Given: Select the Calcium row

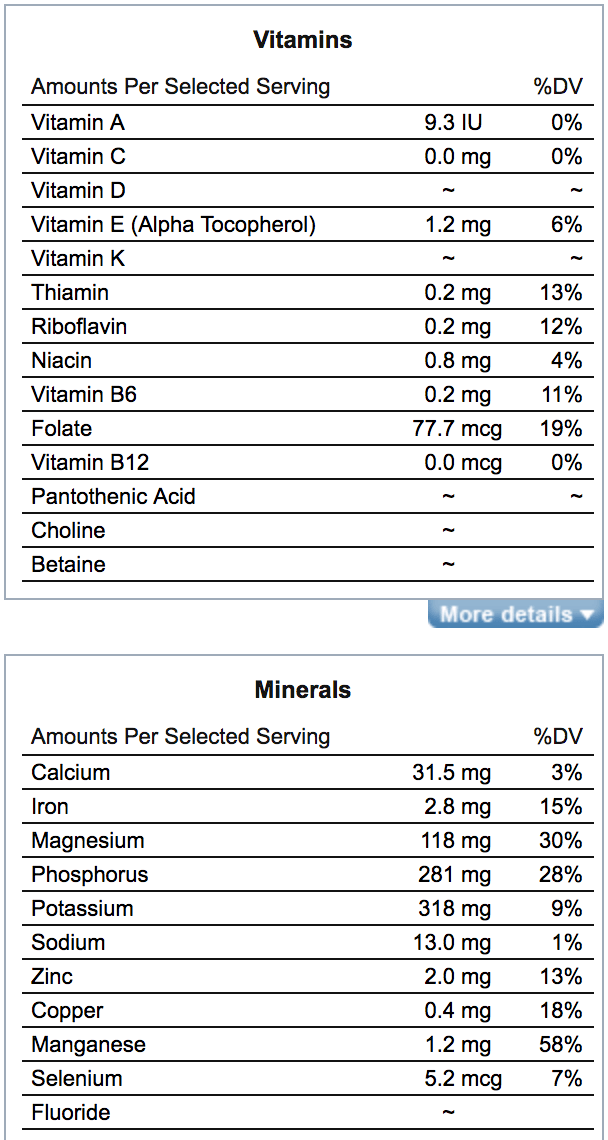Looking at the screenshot, I should [69, 772].
